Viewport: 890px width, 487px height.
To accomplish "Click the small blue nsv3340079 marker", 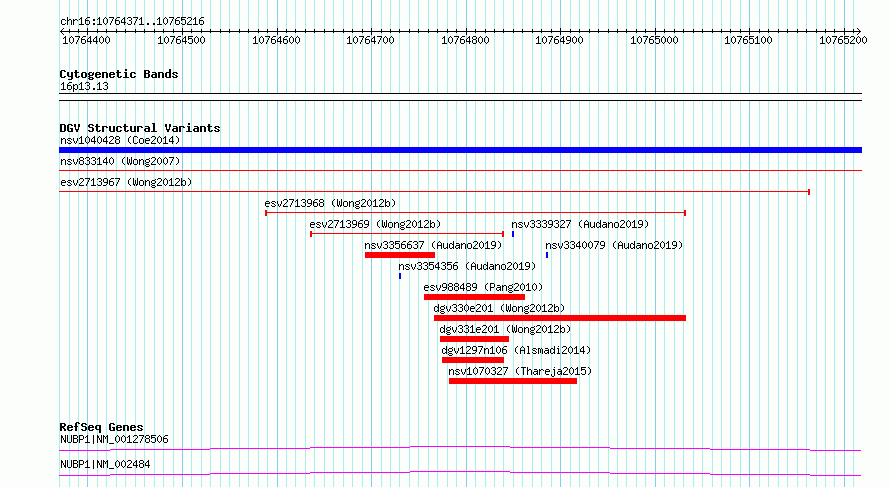I will click(x=547, y=255).
